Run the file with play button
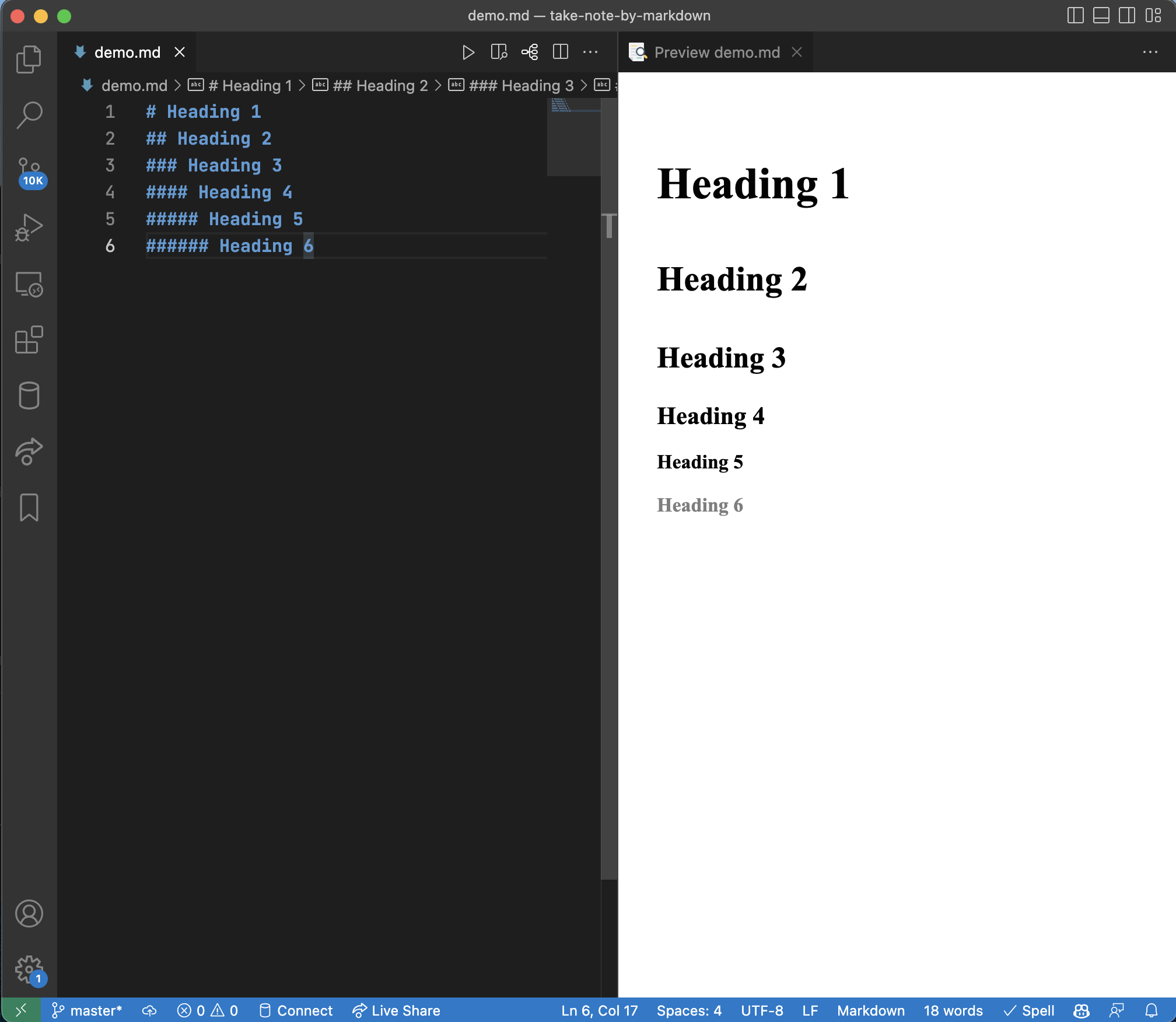Viewport: 1176px width, 1022px height. (x=468, y=52)
